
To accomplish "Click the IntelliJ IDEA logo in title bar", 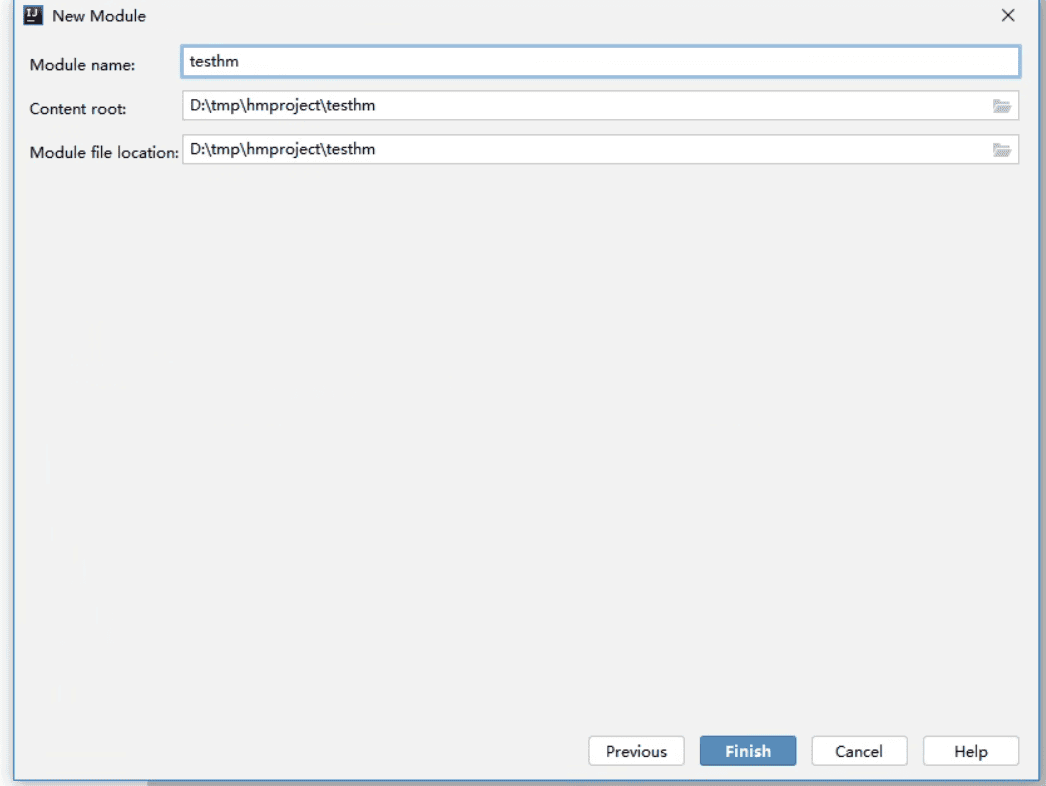I will tap(33, 15).
